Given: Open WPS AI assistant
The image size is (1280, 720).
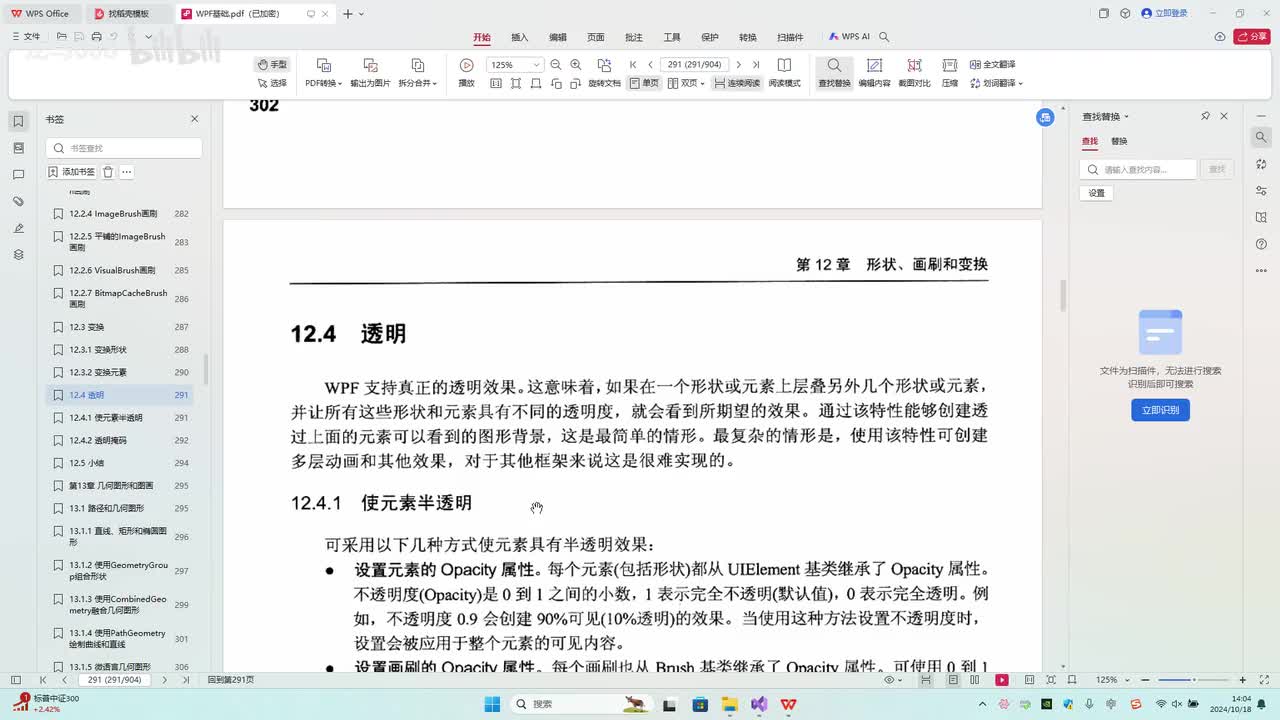Looking at the screenshot, I should pos(849,37).
